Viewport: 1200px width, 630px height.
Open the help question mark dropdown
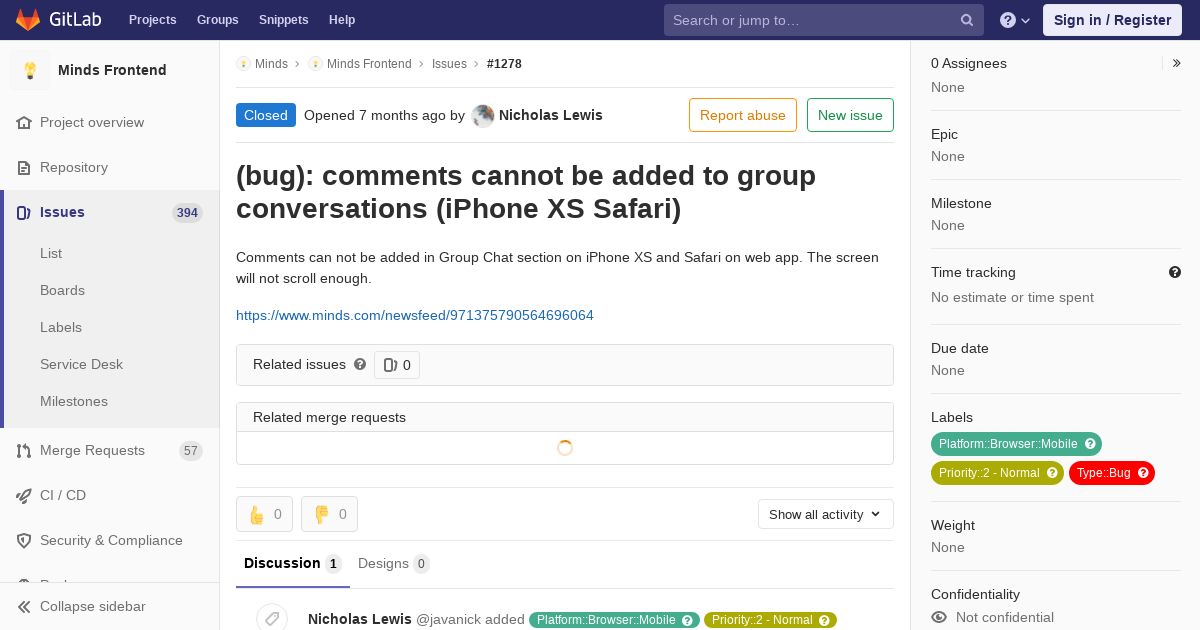1015,20
